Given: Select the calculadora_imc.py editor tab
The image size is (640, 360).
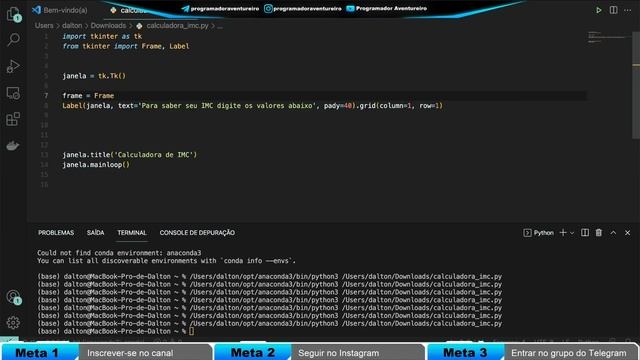Looking at the screenshot, I should 131,10.
